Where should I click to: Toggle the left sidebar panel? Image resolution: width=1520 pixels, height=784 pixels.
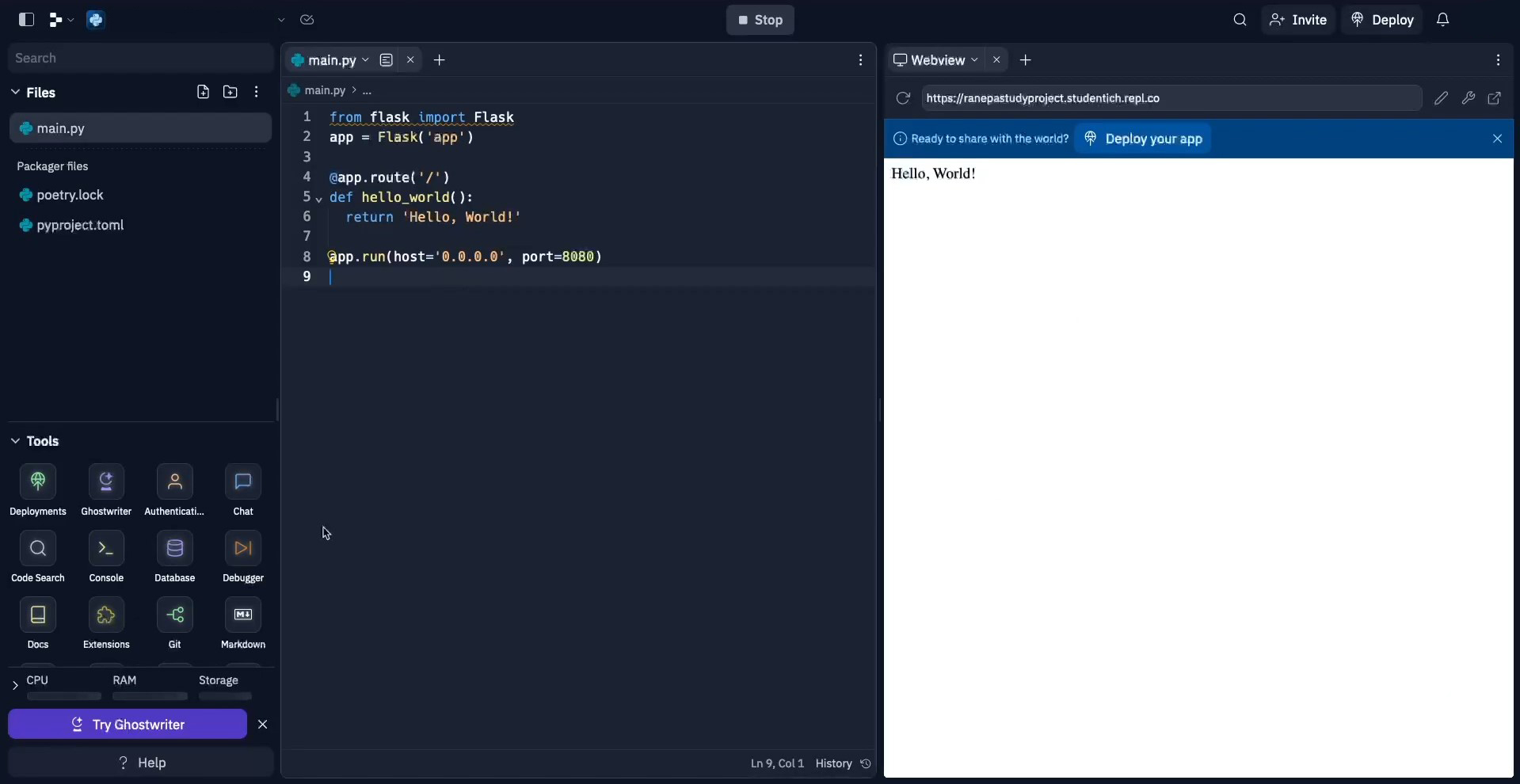point(26,20)
